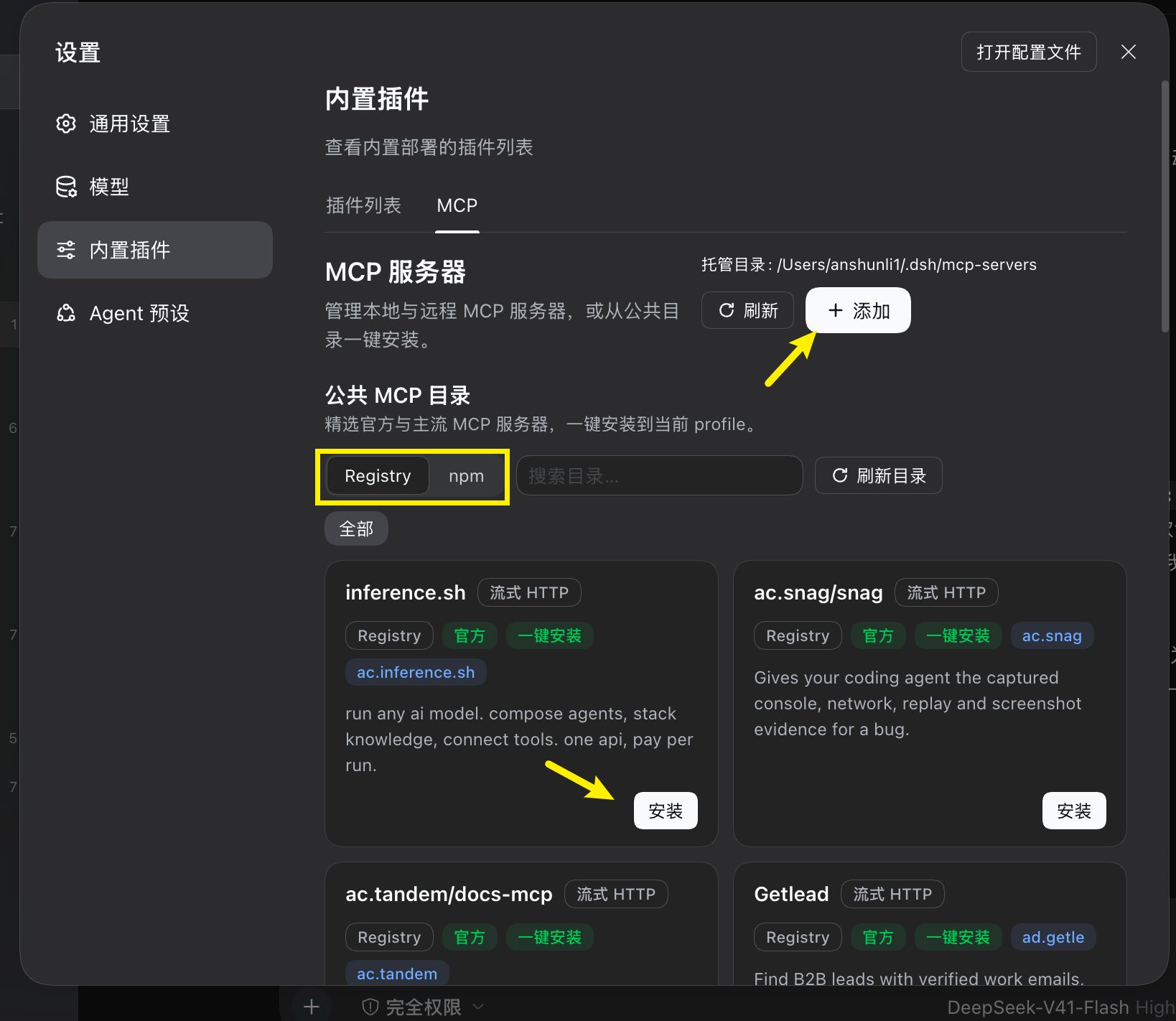This screenshot has height=1021, width=1176.
Task: Click the 搜索目录 search field
Action: 659,475
